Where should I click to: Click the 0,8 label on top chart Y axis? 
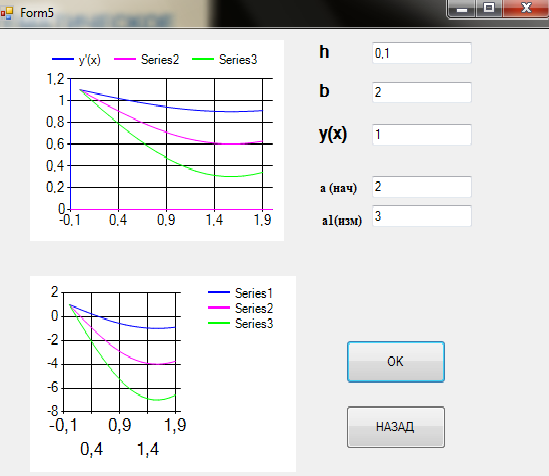coord(55,122)
